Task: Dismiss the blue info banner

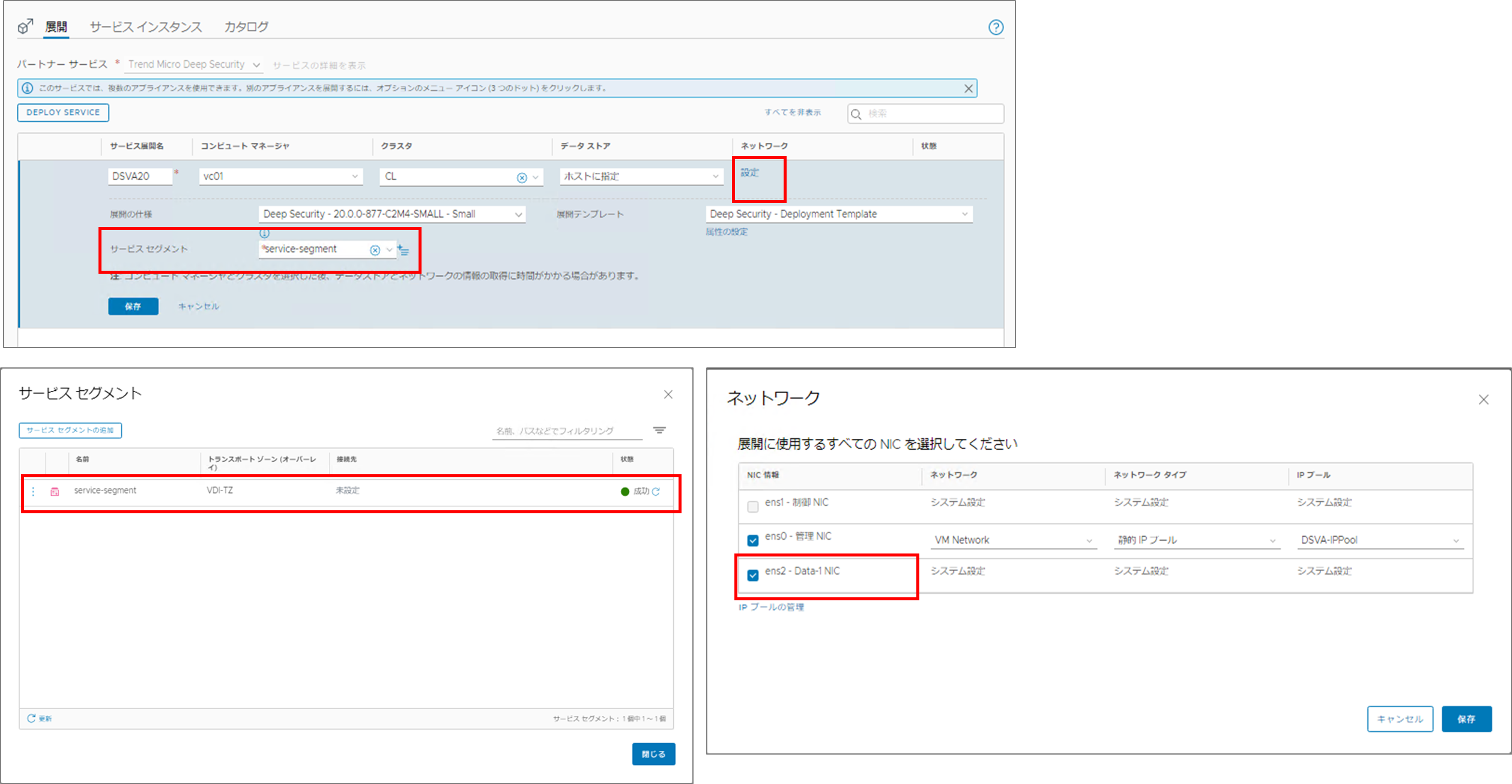Action: tap(968, 89)
